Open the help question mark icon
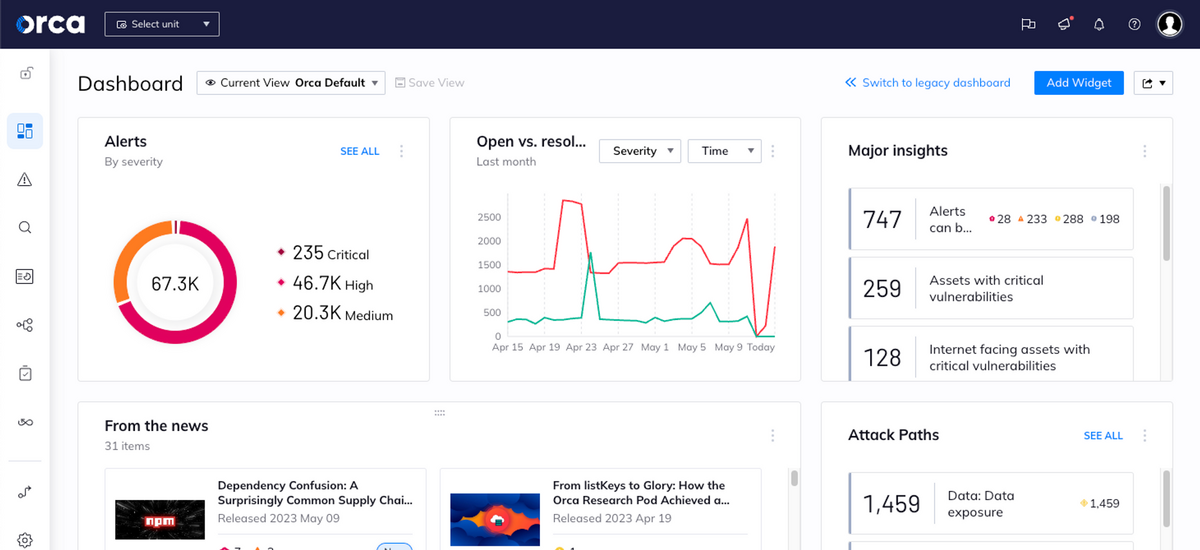 pos(1134,24)
